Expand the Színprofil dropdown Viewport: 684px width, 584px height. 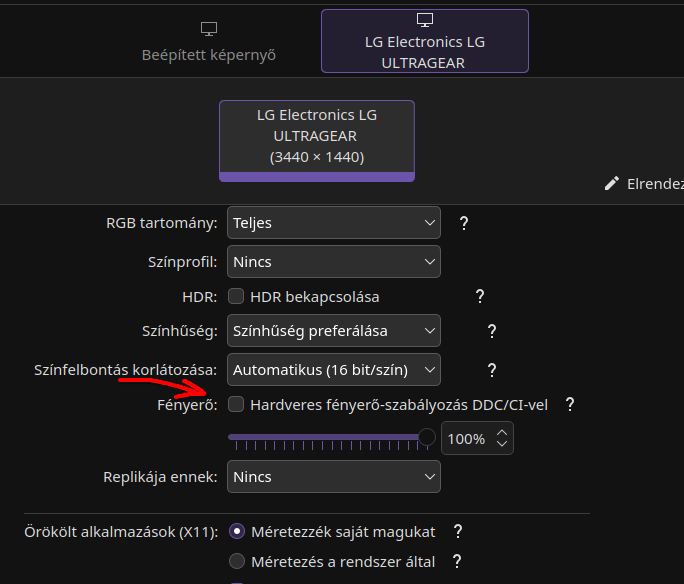tap(334, 262)
